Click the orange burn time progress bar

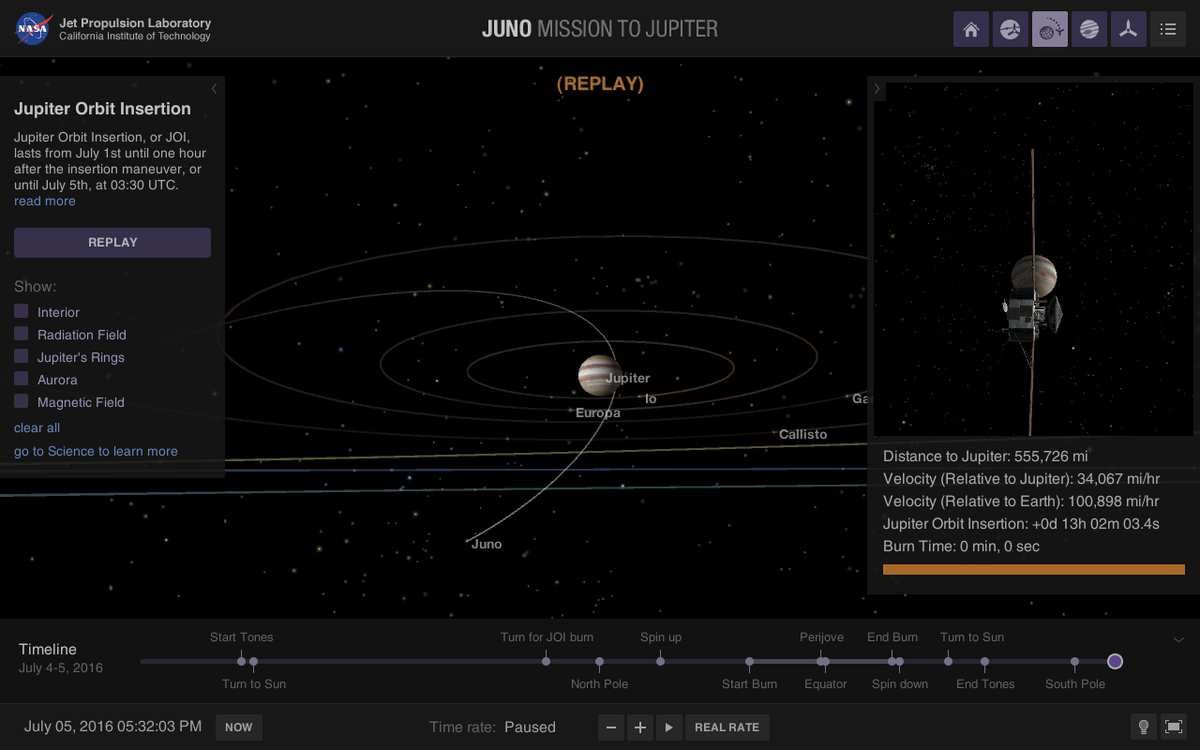click(1034, 569)
